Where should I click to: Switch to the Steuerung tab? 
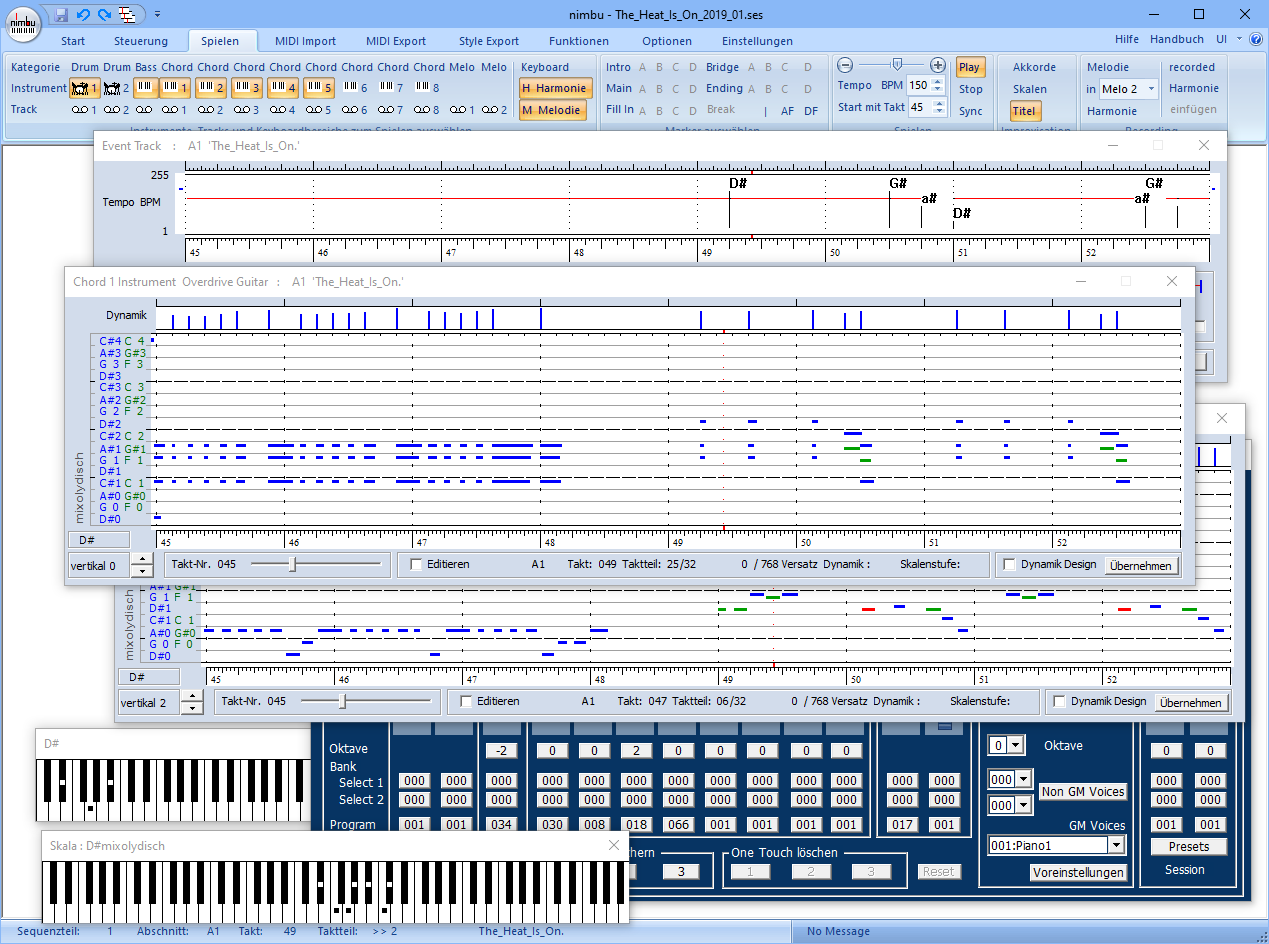pos(141,41)
